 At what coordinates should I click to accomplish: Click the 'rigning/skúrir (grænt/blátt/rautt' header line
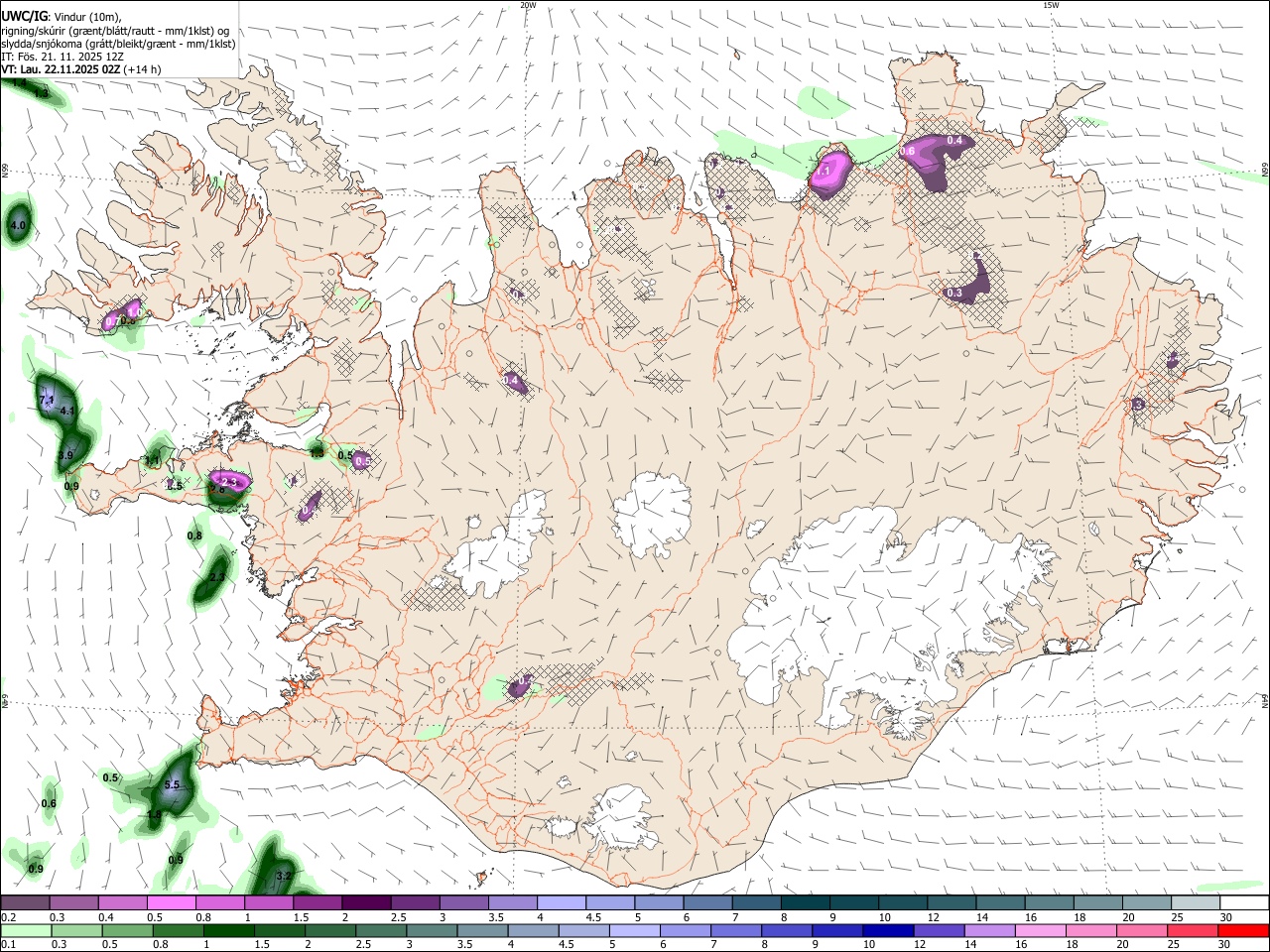click(115, 31)
